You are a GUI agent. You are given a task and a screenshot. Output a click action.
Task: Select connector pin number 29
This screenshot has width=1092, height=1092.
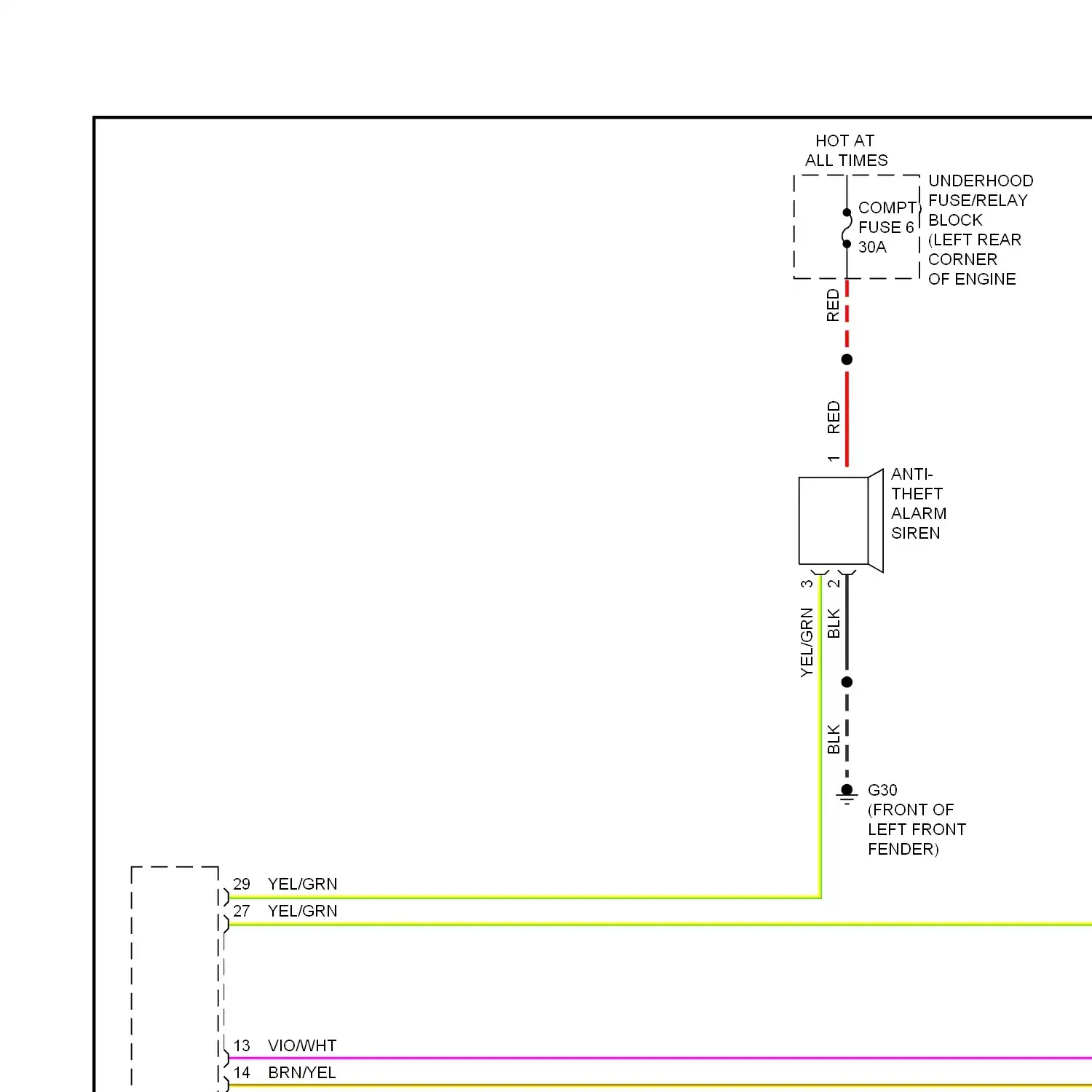click(x=242, y=884)
